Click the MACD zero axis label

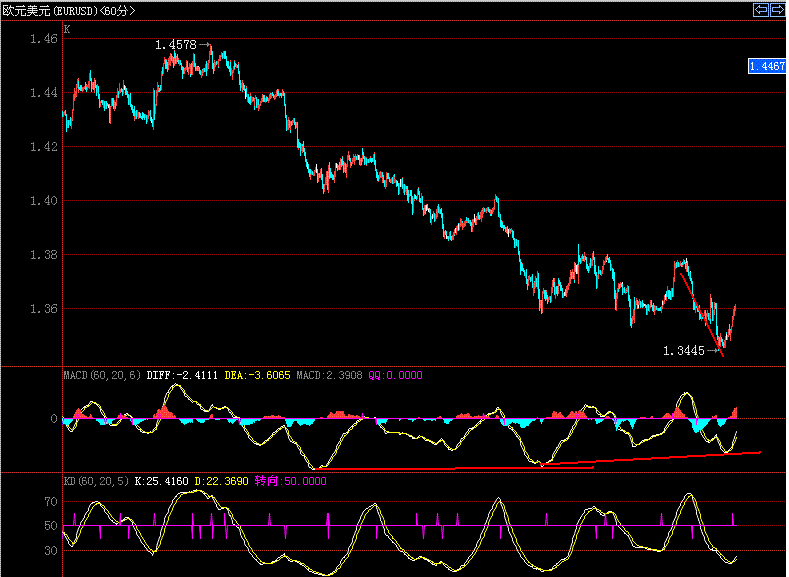tap(54, 419)
